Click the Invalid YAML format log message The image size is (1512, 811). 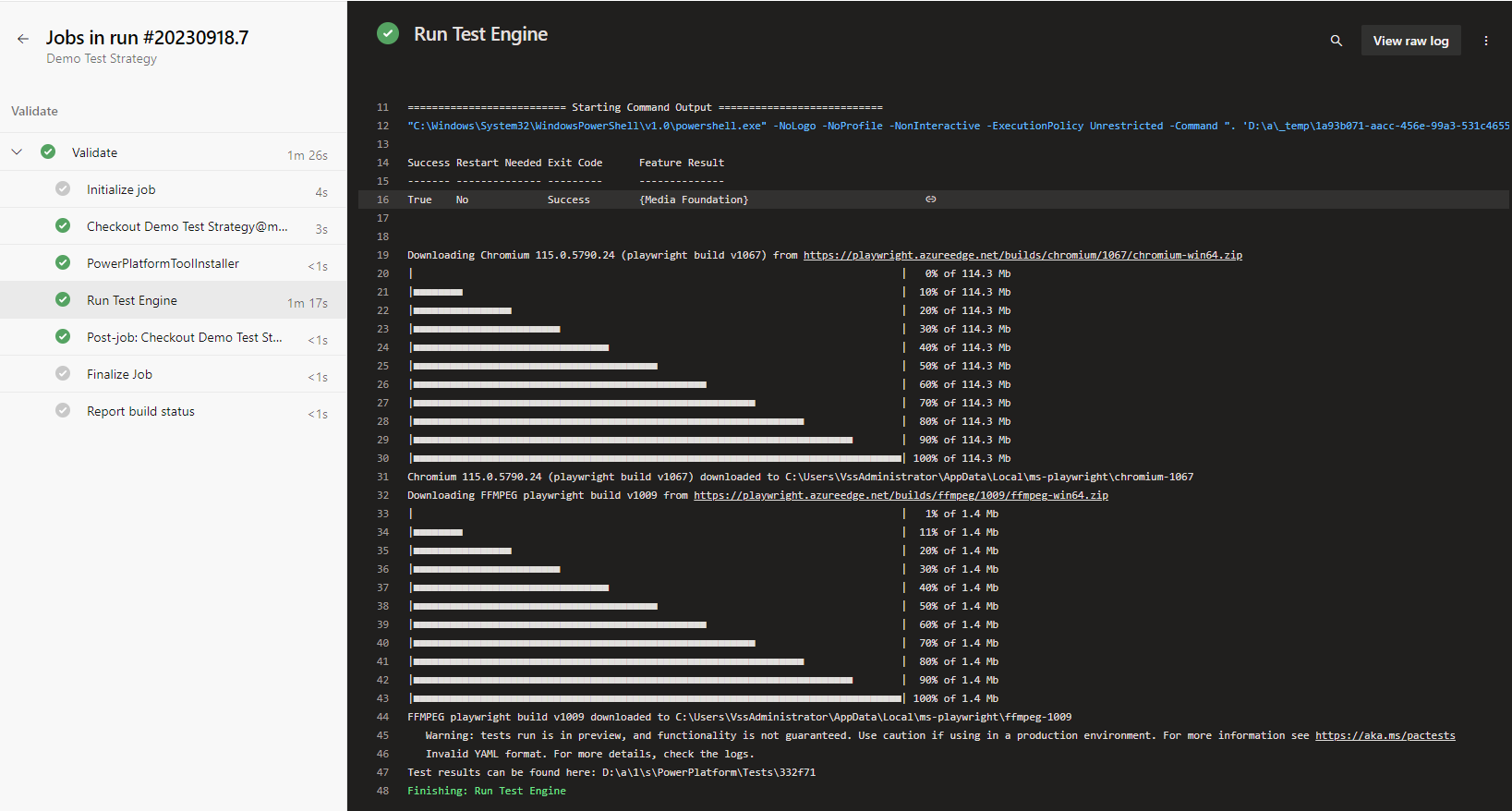(589, 754)
